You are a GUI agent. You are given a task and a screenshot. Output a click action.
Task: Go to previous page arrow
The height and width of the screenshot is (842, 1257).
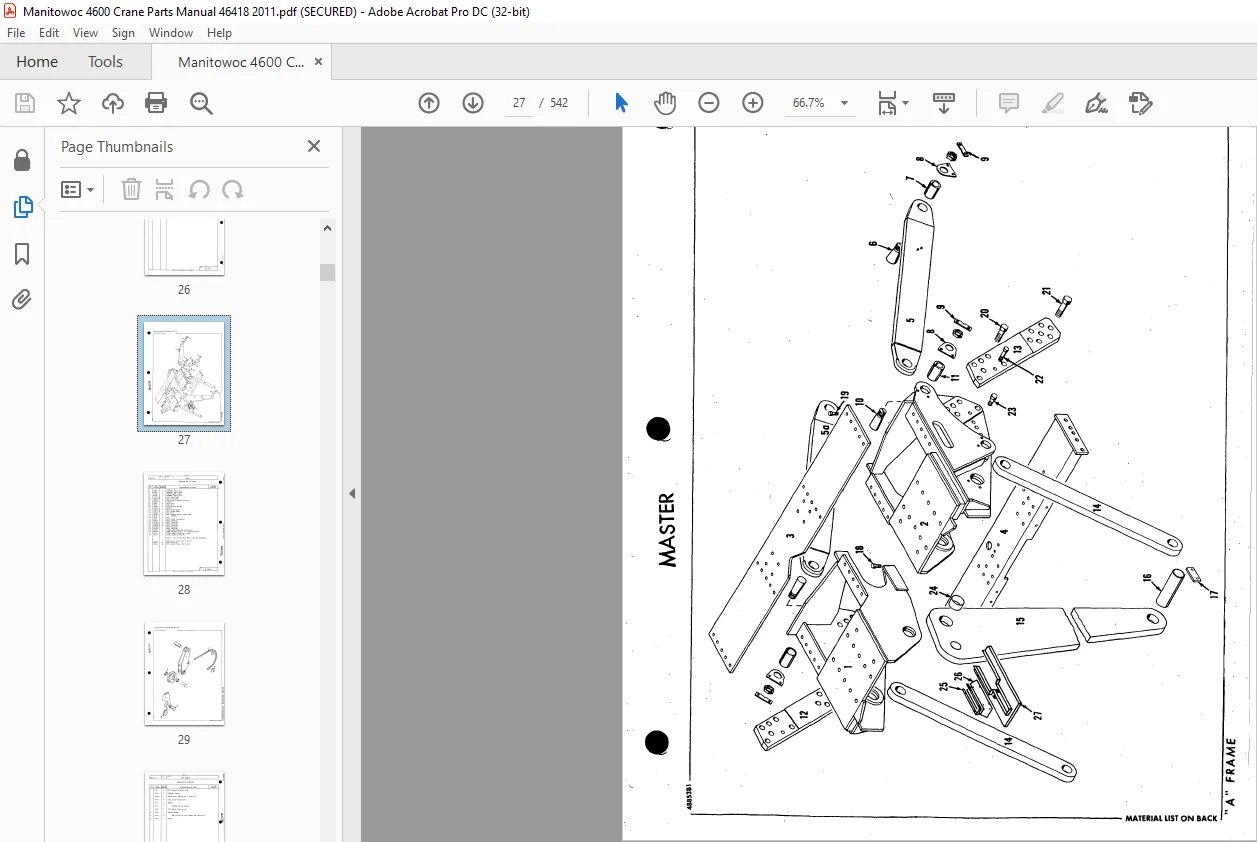point(429,103)
